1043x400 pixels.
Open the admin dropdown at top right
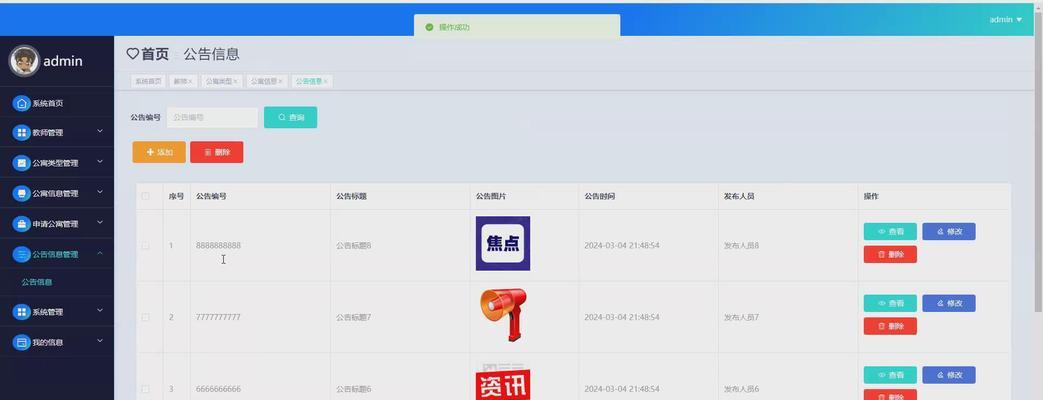(1005, 20)
